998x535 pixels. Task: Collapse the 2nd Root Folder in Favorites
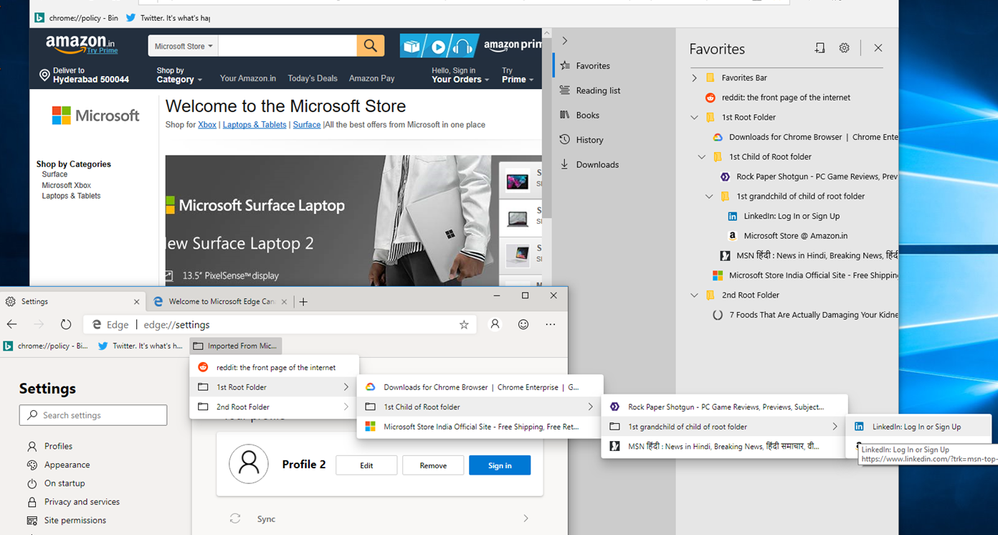tap(694, 295)
